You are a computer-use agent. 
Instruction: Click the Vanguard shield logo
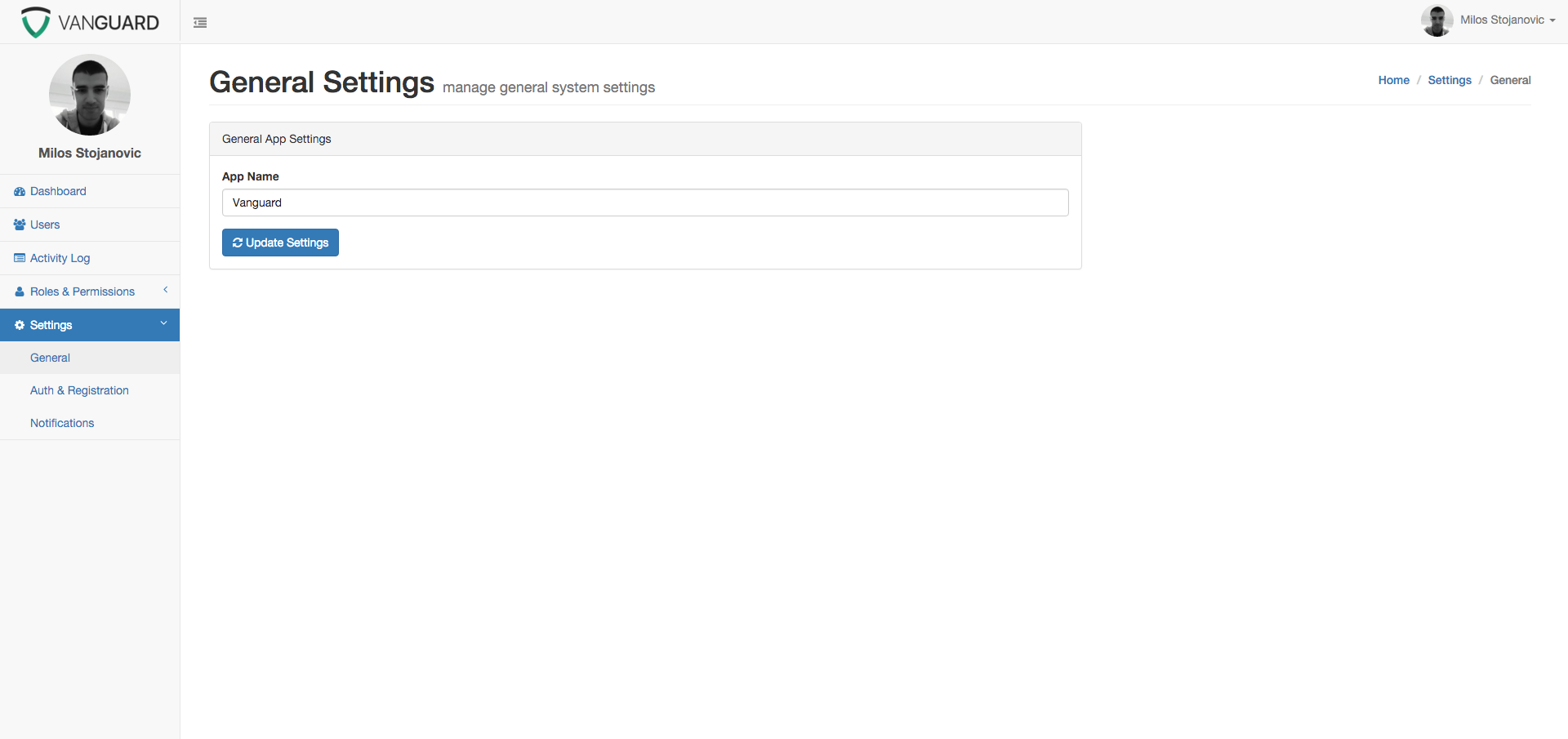[35, 23]
